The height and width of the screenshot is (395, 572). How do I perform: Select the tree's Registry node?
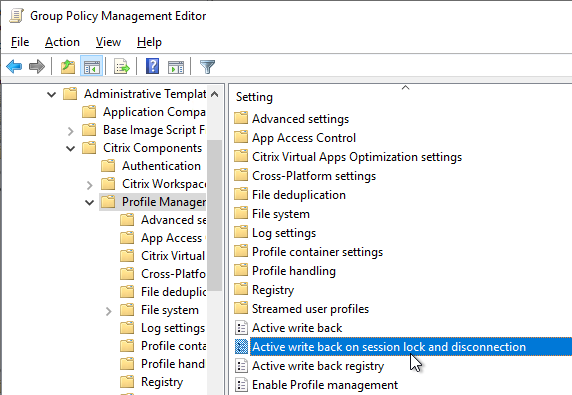(x=162, y=382)
